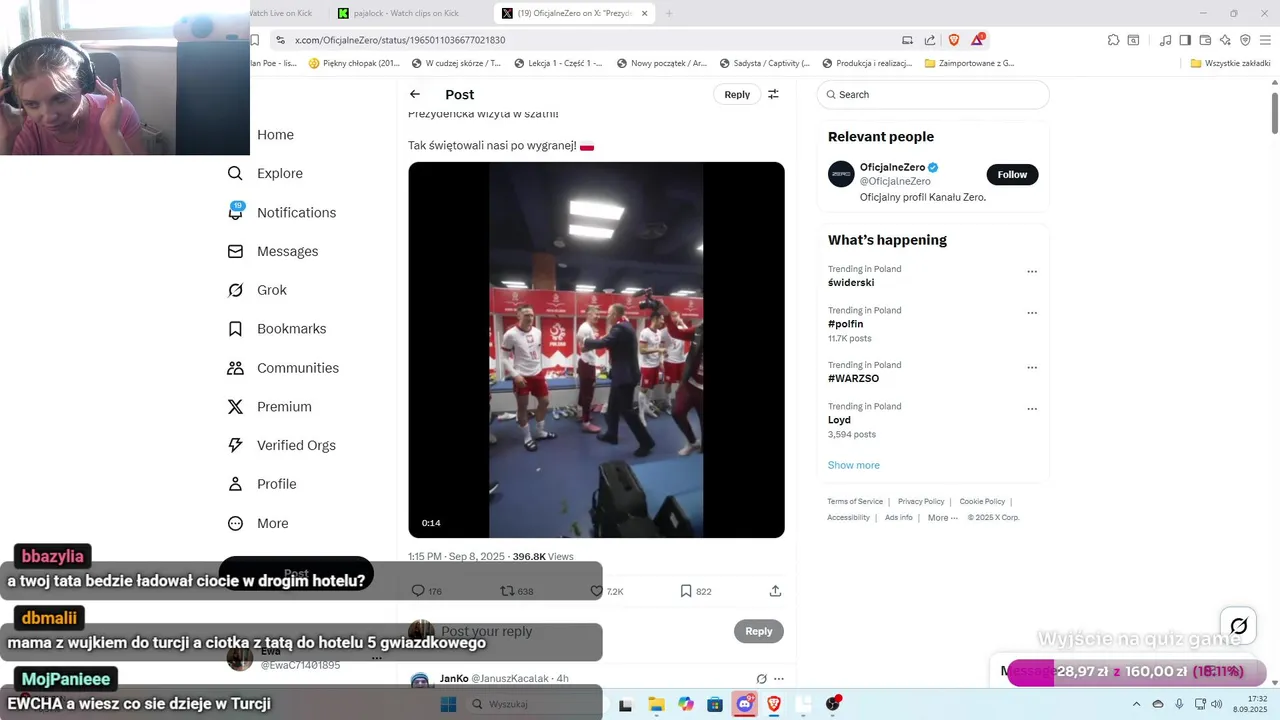Screen dimensions: 1280x720
Task: Open options for świderski trend
Action: pos(1032,271)
